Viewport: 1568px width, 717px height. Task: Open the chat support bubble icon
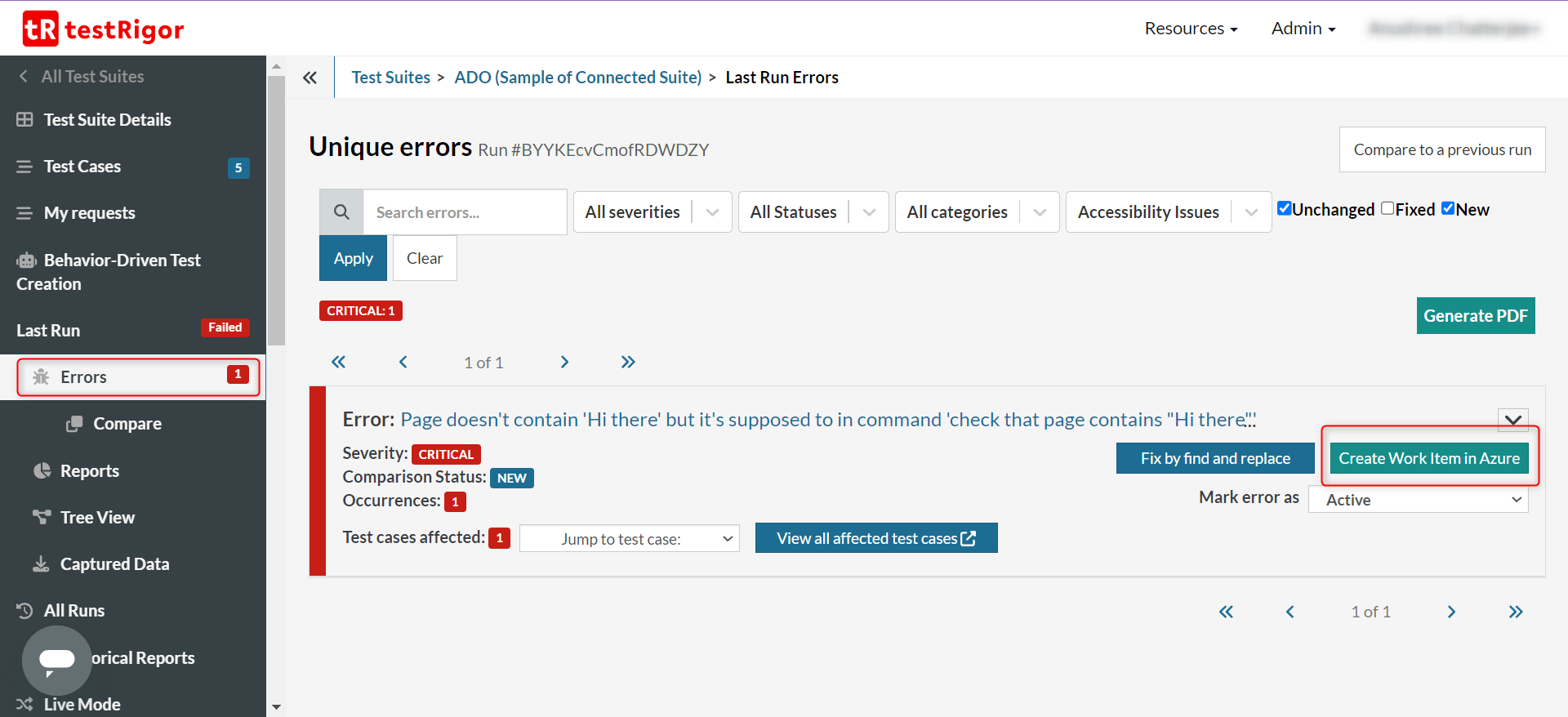(x=56, y=660)
